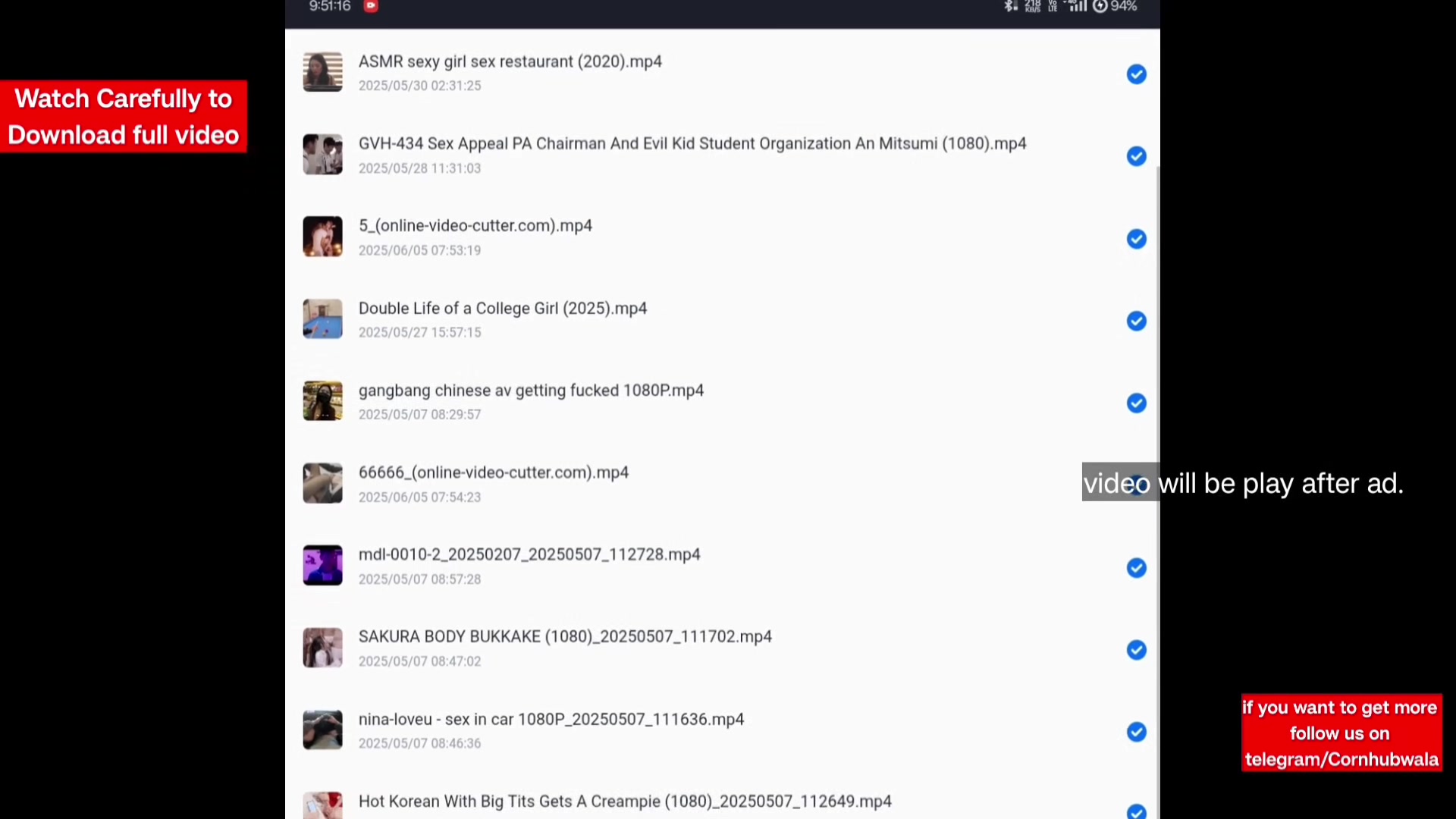Image resolution: width=1456 pixels, height=819 pixels.
Task: Click the red screen recording icon in status bar
Action: tap(371, 6)
